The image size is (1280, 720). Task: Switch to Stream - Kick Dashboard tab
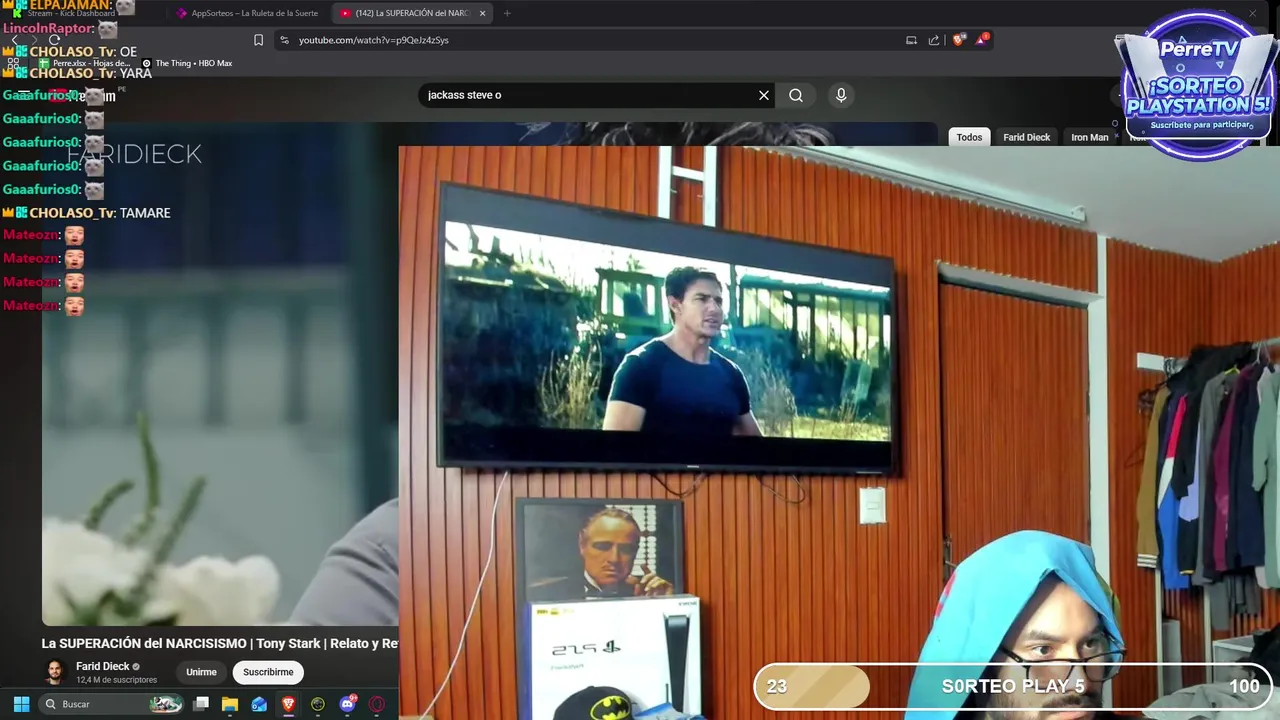coord(70,13)
